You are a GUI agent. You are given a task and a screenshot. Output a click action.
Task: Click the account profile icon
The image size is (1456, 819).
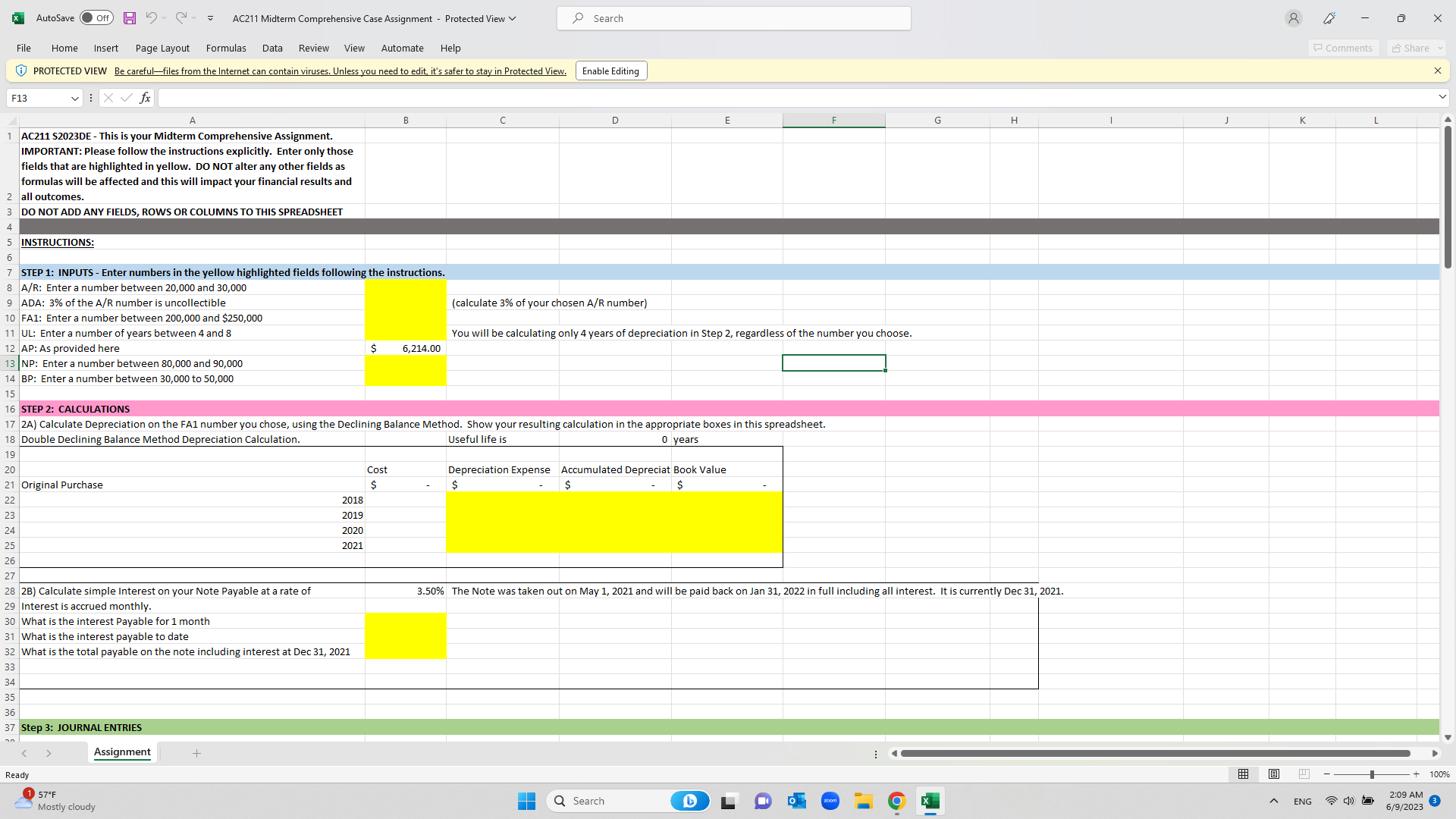pyautogui.click(x=1294, y=18)
